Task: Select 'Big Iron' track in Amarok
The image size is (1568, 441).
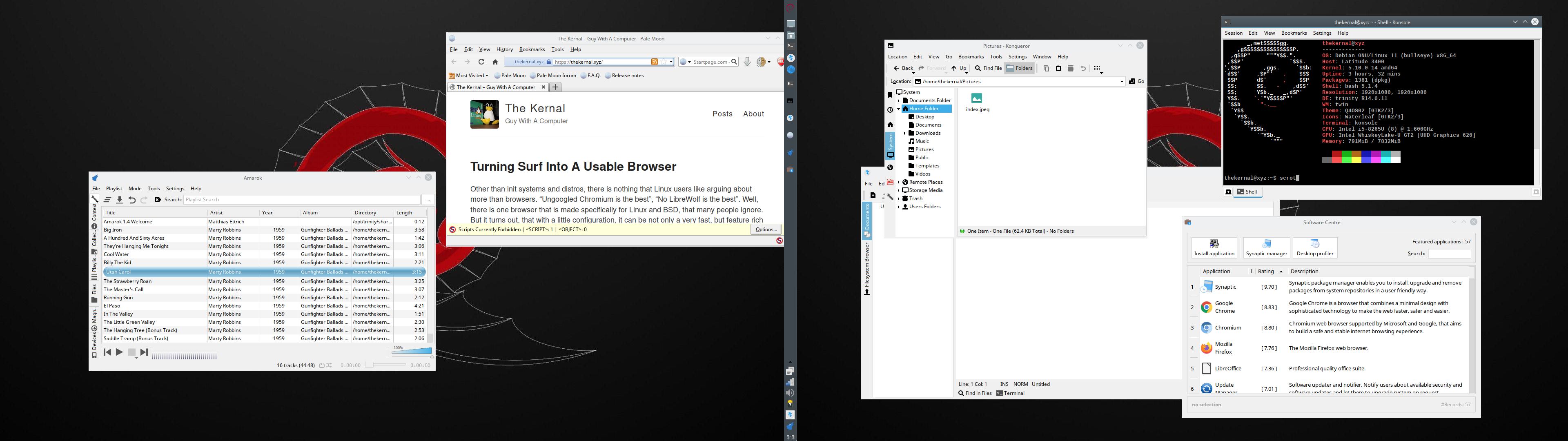Action: point(264,230)
